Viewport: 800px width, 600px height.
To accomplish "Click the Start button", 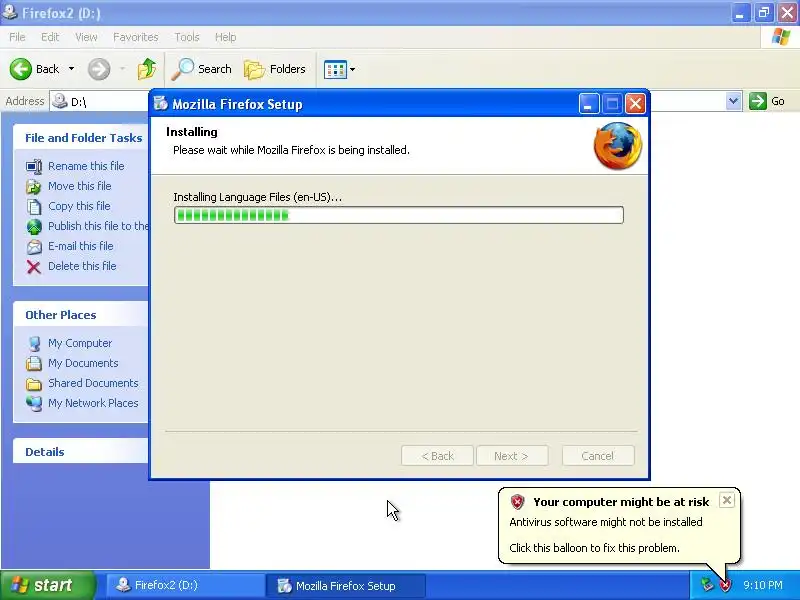I will 47,585.
